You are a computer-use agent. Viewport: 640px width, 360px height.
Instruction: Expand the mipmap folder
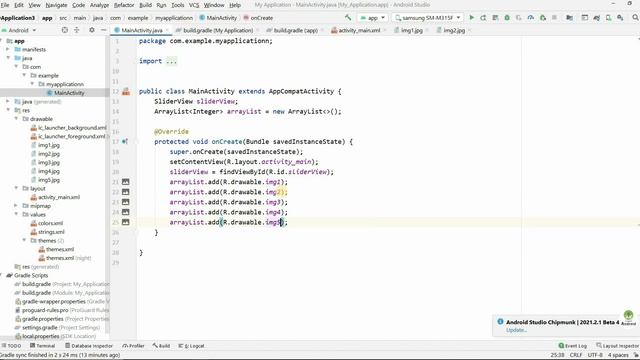coord(16,206)
